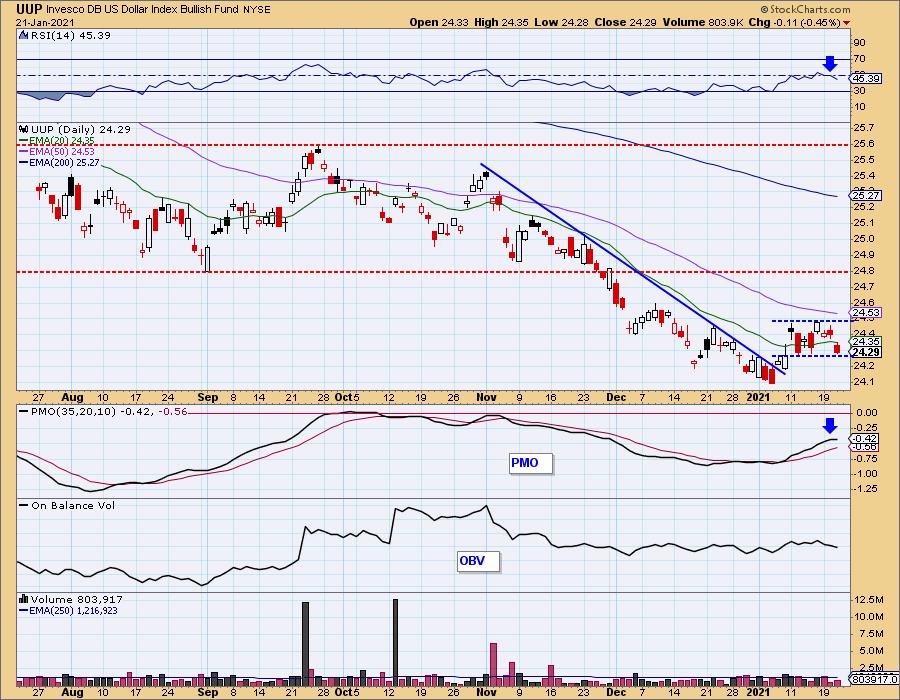Click the NYSE exchange label
Screen dimensions: 900x700
(257, 10)
